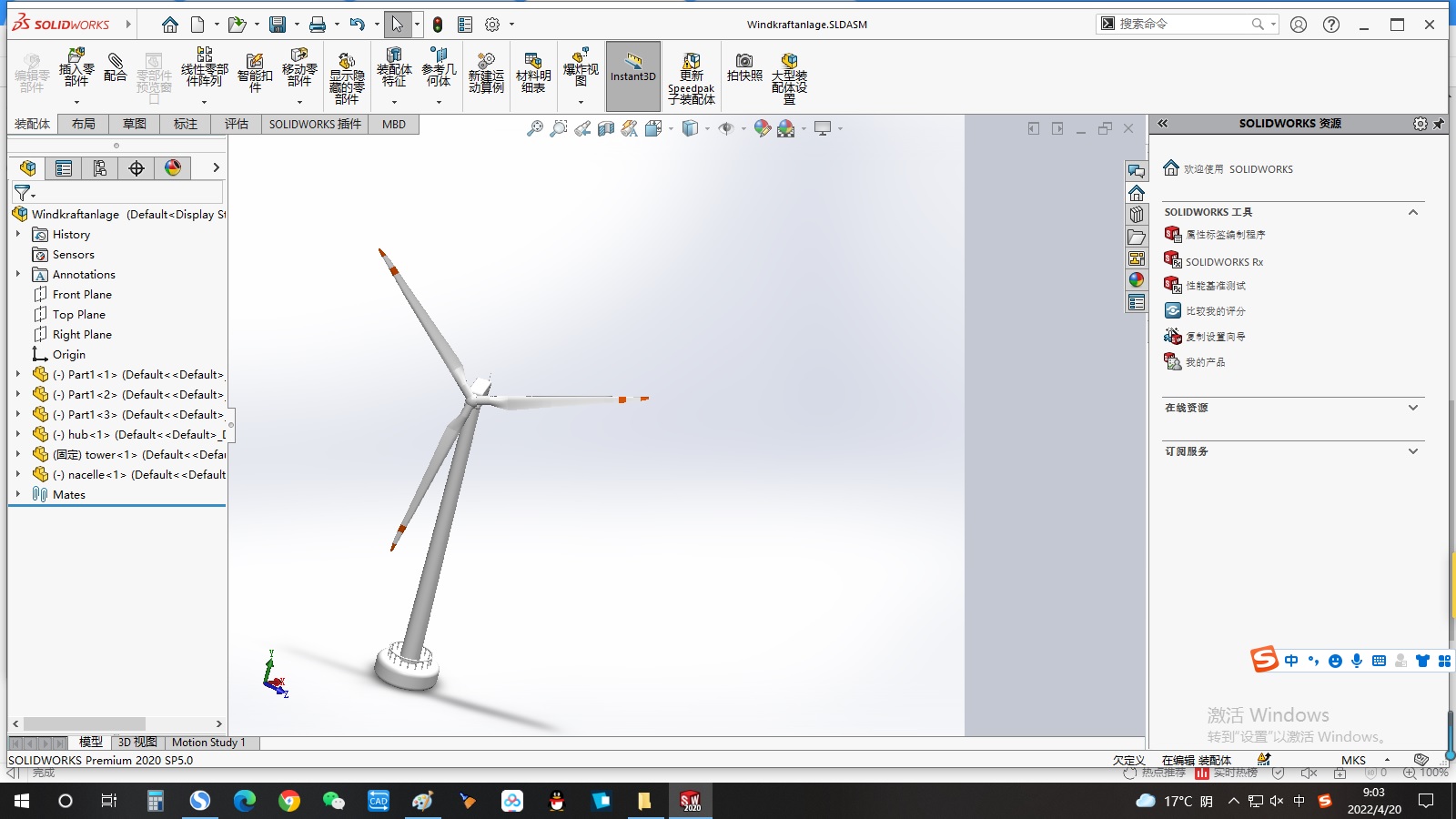Open 属性标签编制程序 link

1225,235
